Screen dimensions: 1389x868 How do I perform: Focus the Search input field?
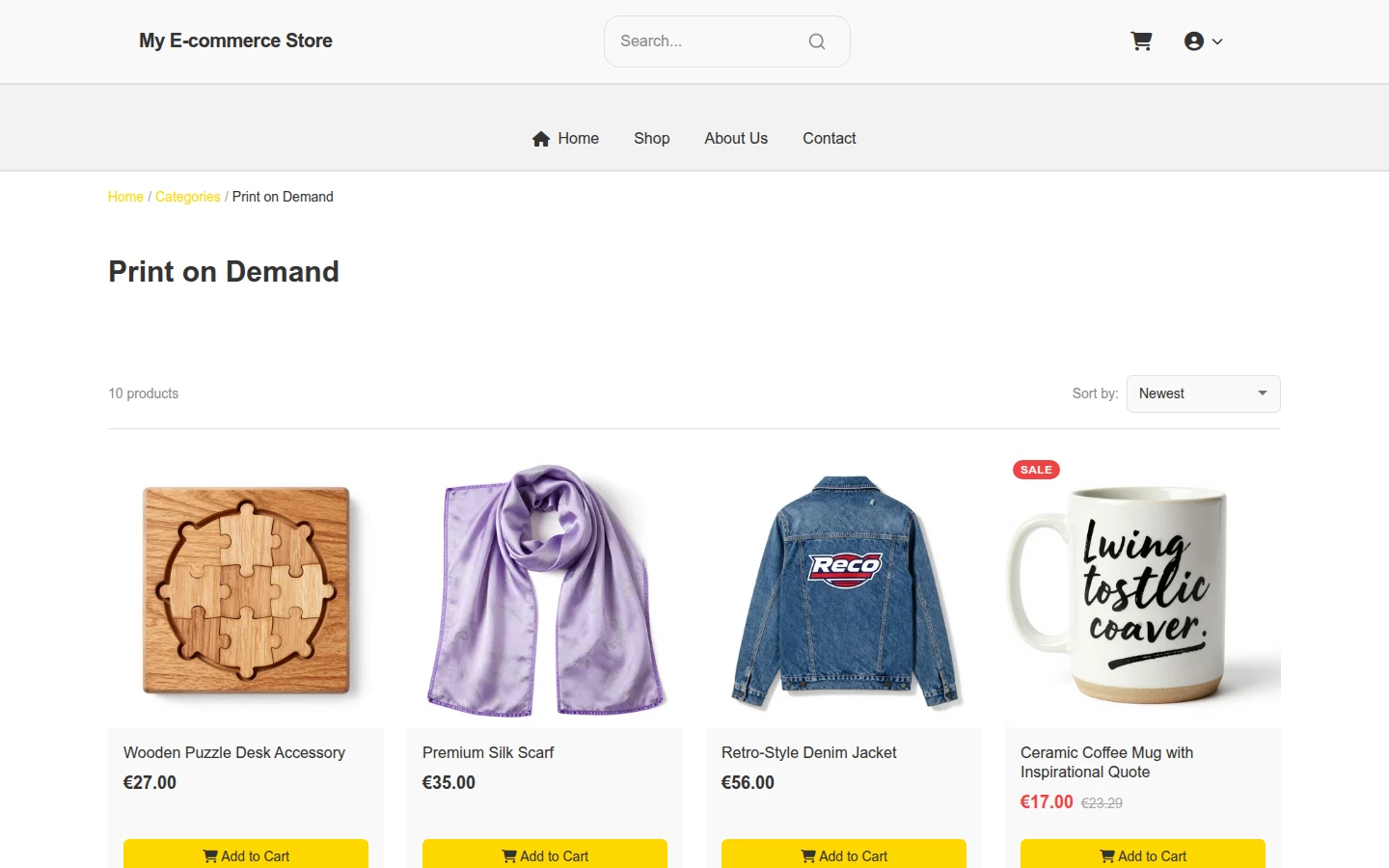tap(710, 41)
